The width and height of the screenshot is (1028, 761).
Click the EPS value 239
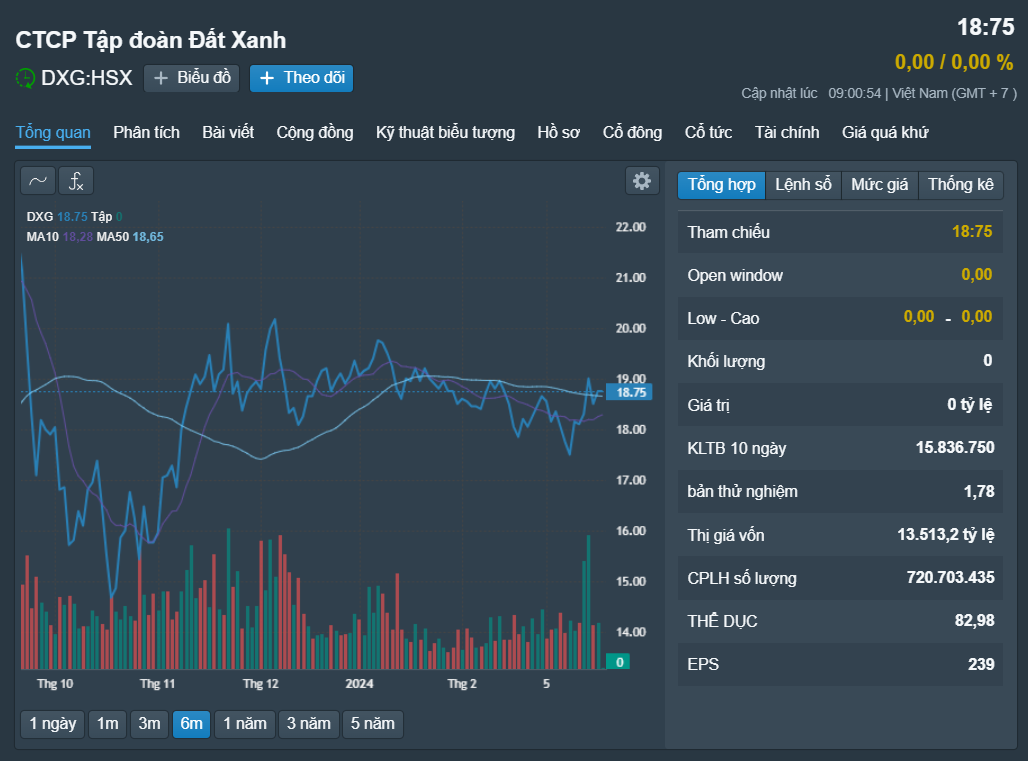[x=981, y=664]
